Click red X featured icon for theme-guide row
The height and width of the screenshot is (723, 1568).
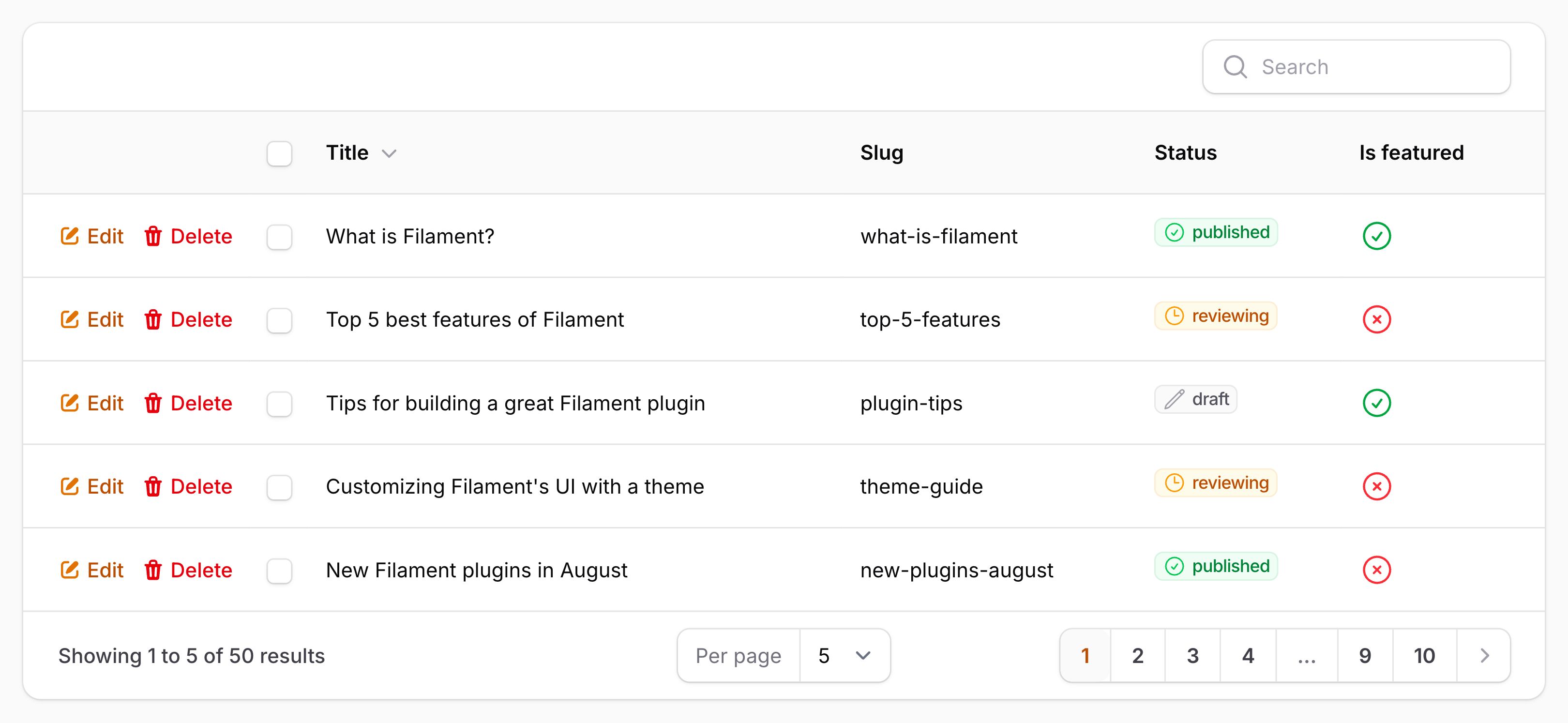(x=1376, y=486)
